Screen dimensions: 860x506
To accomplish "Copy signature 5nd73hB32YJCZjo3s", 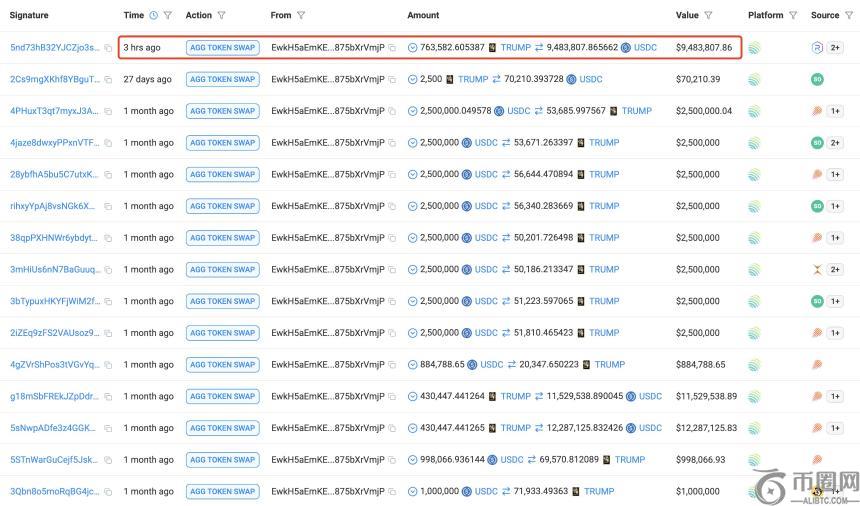I will (108, 48).
